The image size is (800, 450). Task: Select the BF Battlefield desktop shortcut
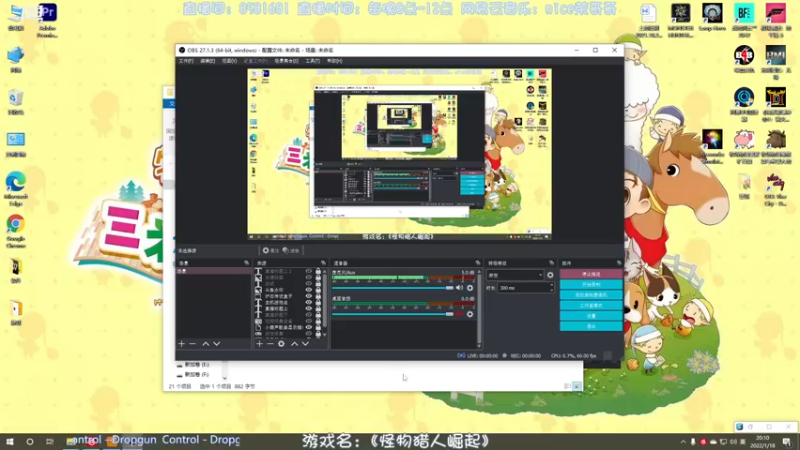click(x=744, y=19)
